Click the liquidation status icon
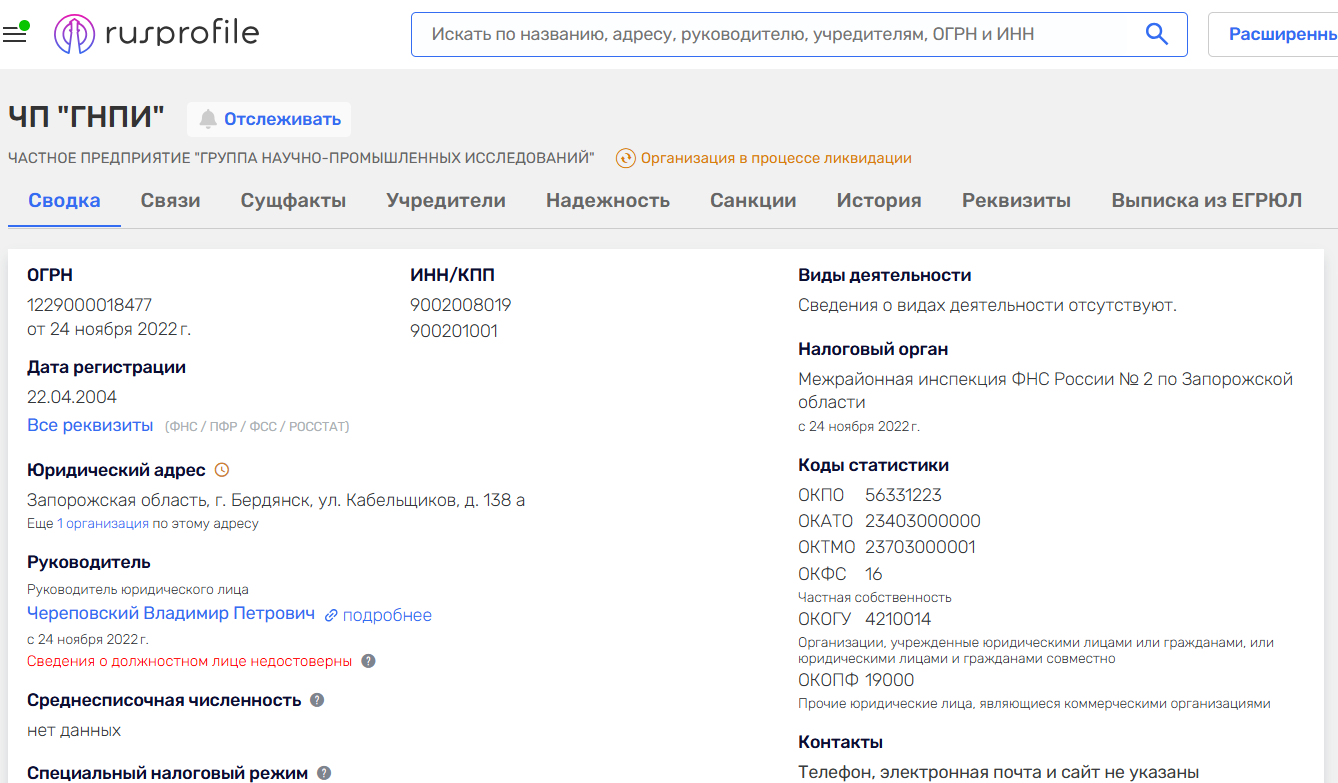This screenshot has width=1338, height=783. pos(626,158)
